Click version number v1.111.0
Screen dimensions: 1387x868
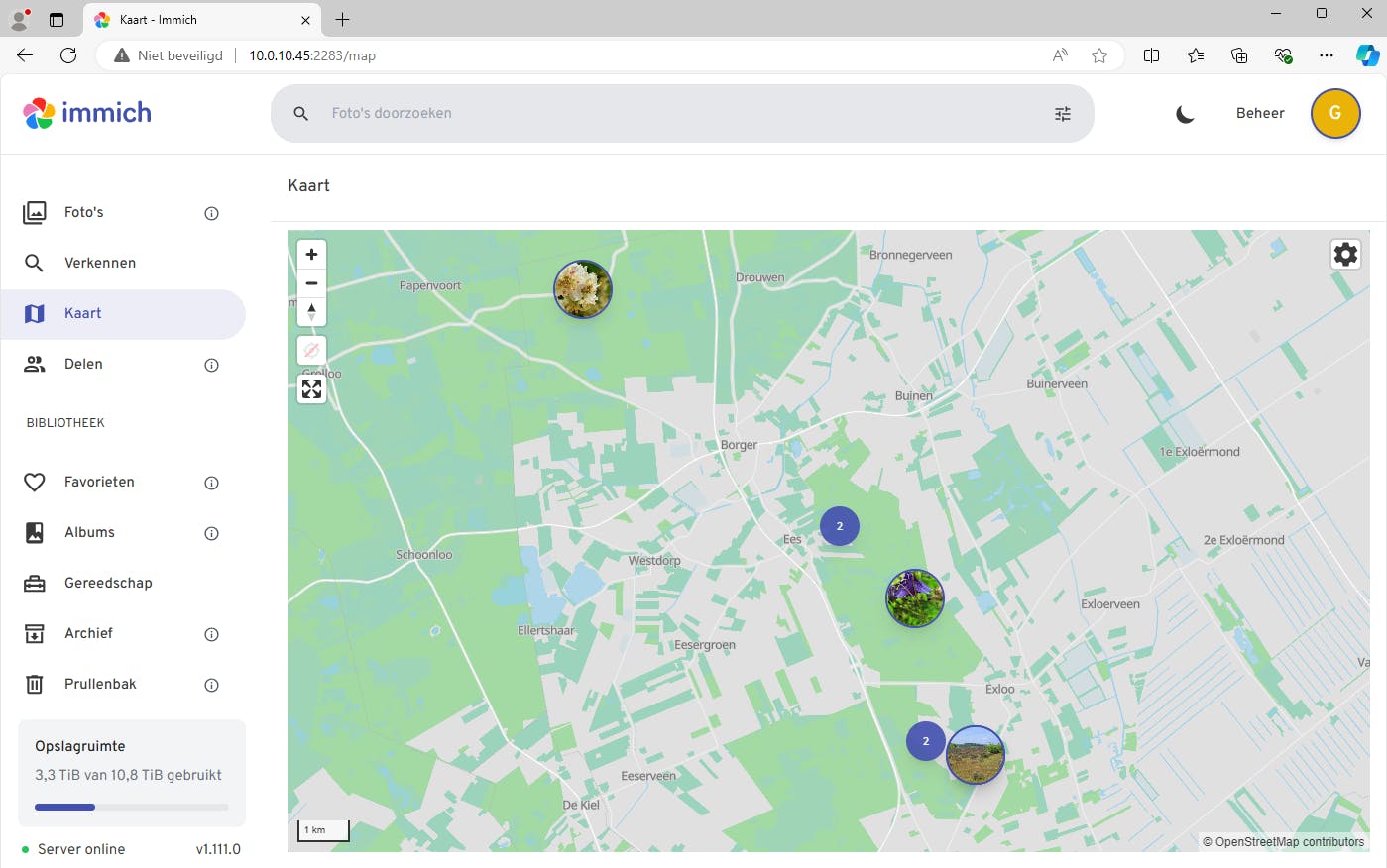218,849
